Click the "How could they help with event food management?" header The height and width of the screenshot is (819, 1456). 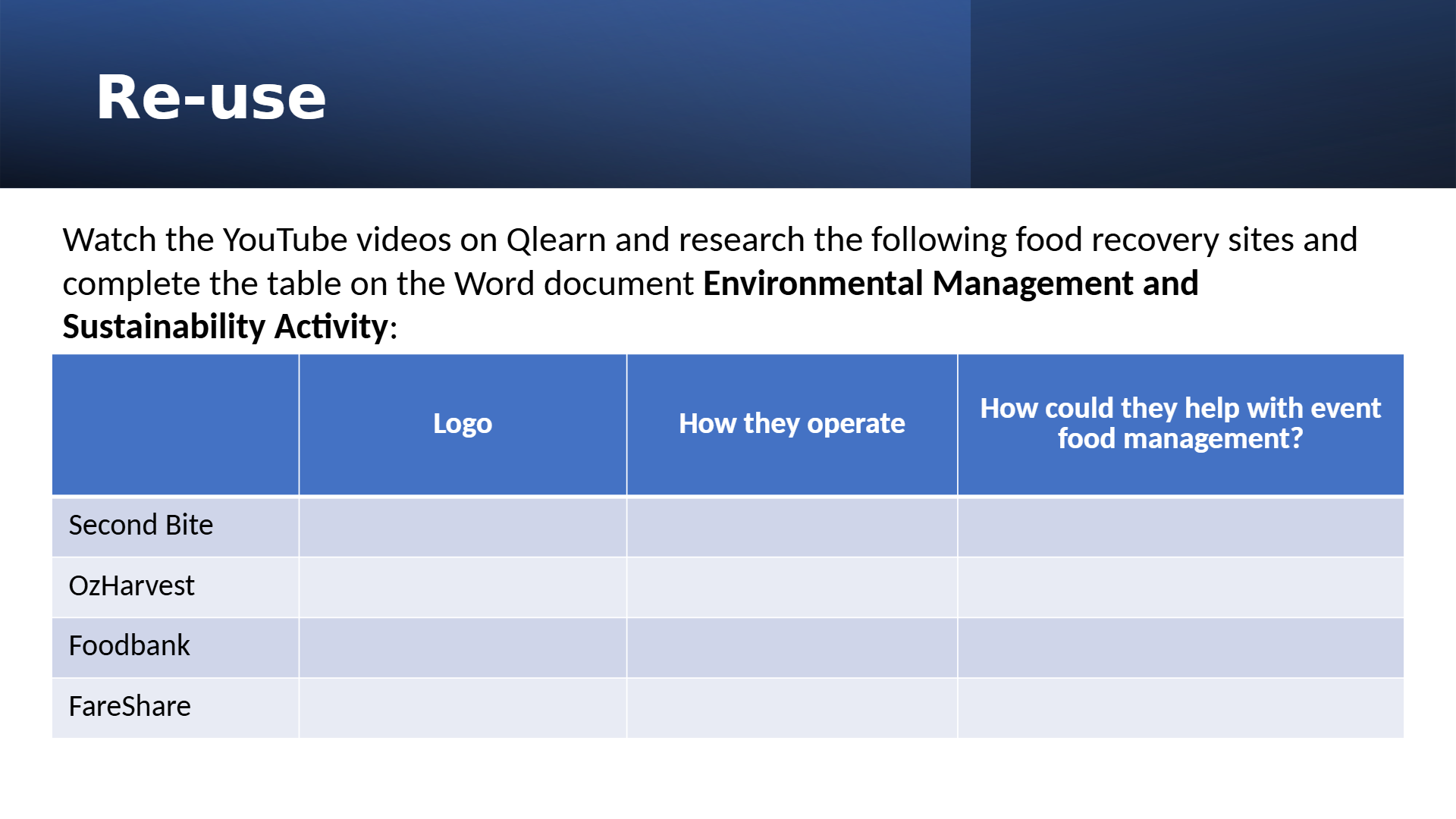pyautogui.click(x=1180, y=423)
